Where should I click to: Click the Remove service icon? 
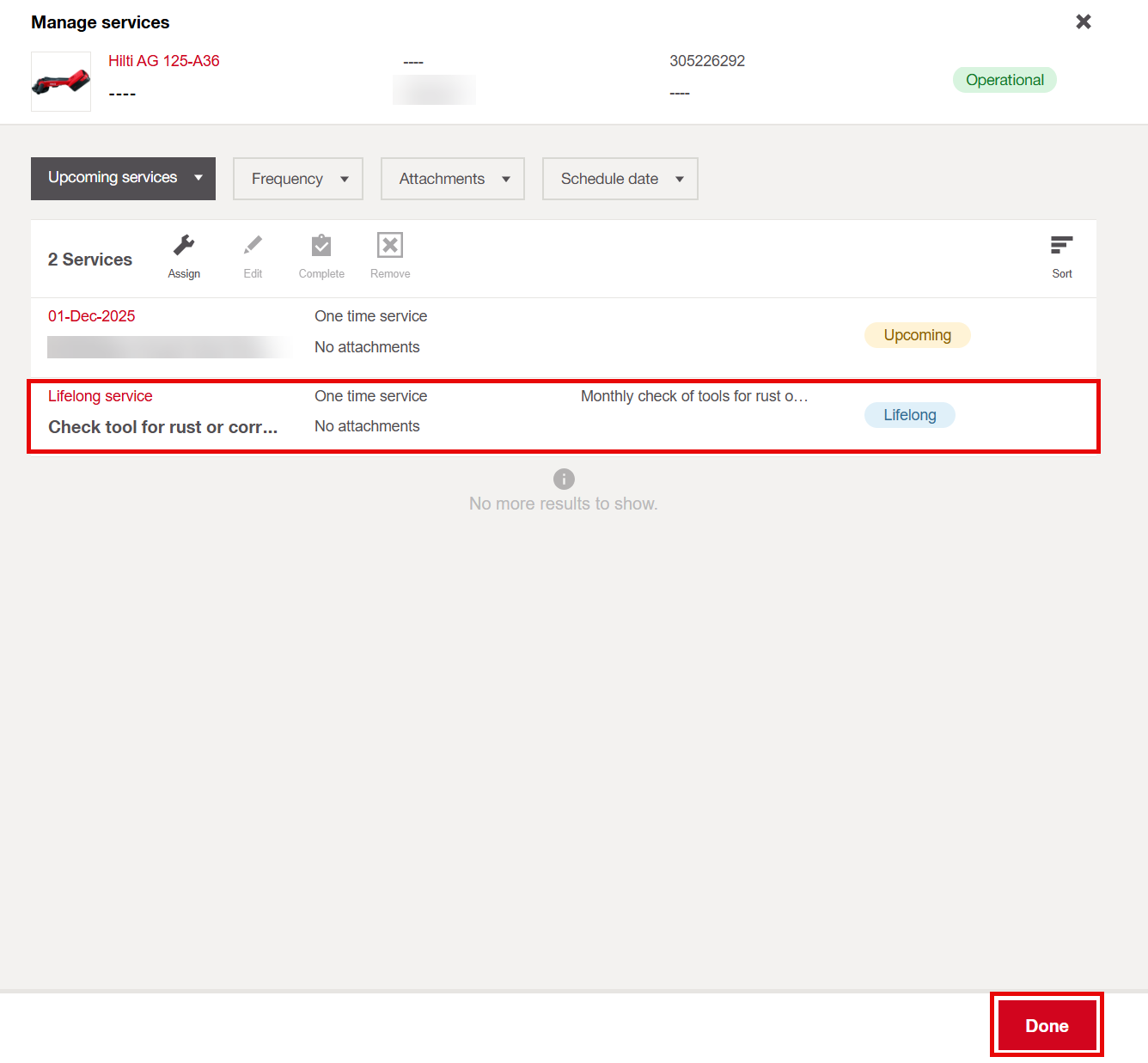coord(390,247)
